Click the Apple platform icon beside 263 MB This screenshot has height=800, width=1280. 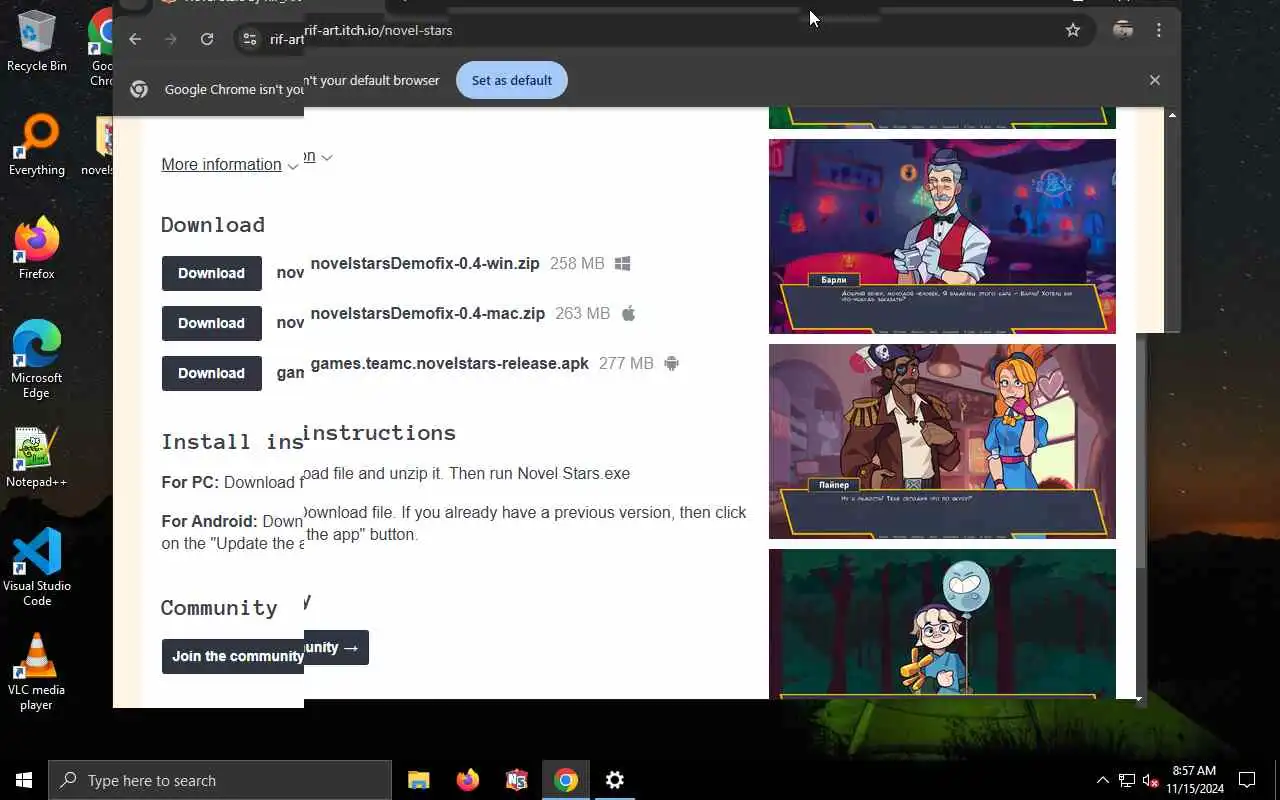[x=628, y=313]
